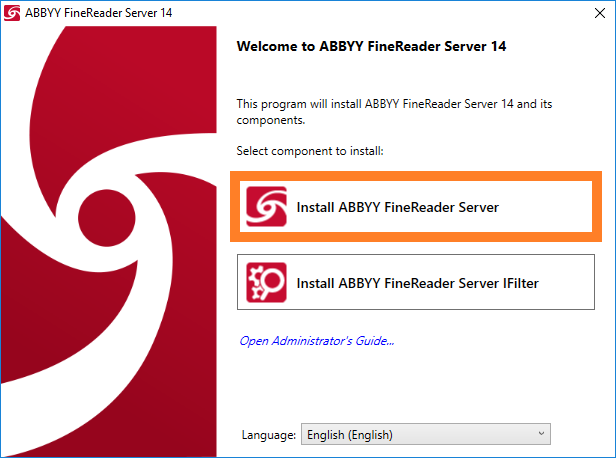Click the 'This program will install' description text
The height and width of the screenshot is (458, 616).
click(x=394, y=112)
